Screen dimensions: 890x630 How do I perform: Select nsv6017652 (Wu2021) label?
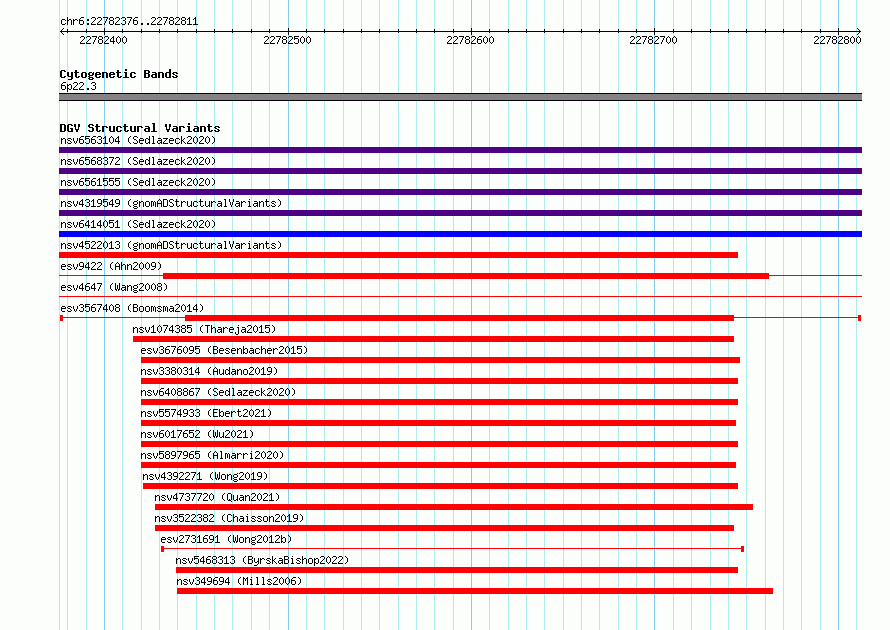pyautogui.click(x=197, y=434)
